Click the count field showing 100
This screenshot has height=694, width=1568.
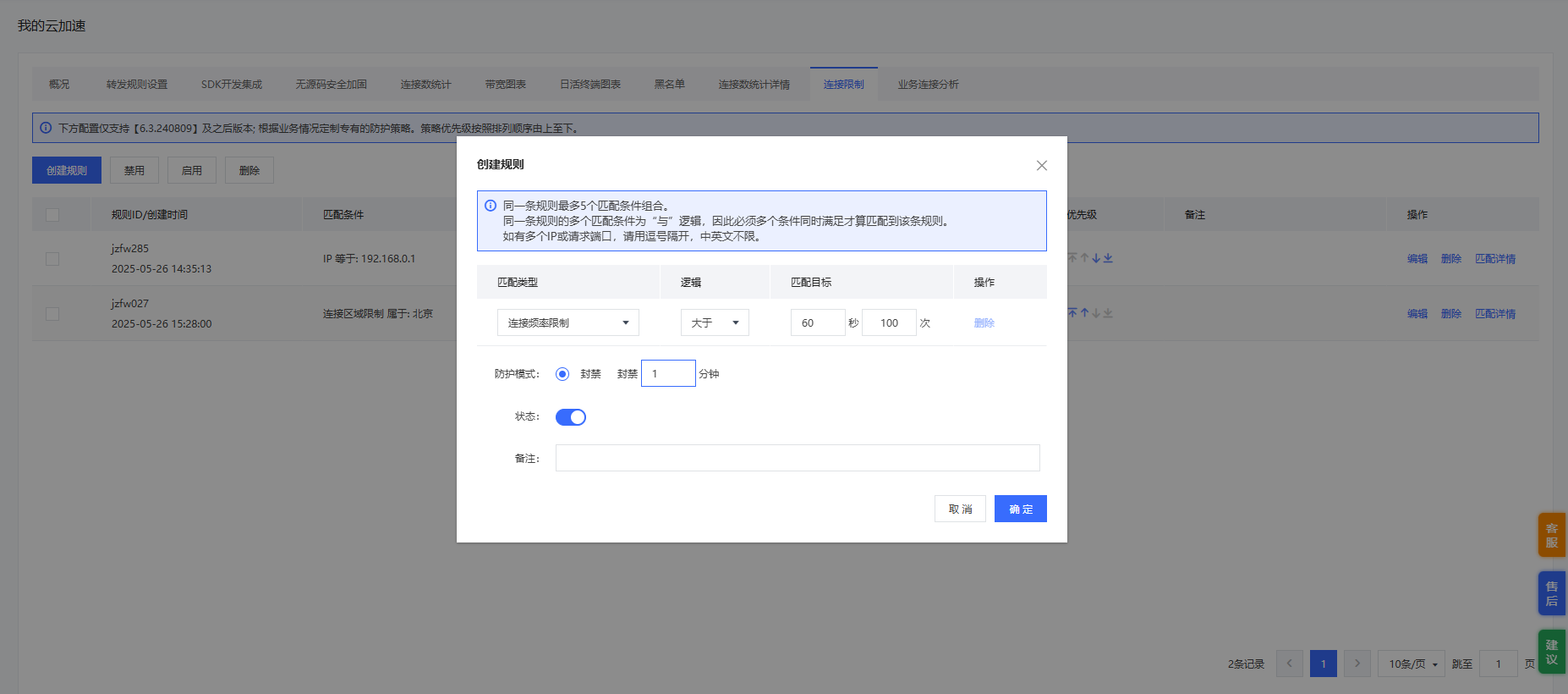[889, 322]
